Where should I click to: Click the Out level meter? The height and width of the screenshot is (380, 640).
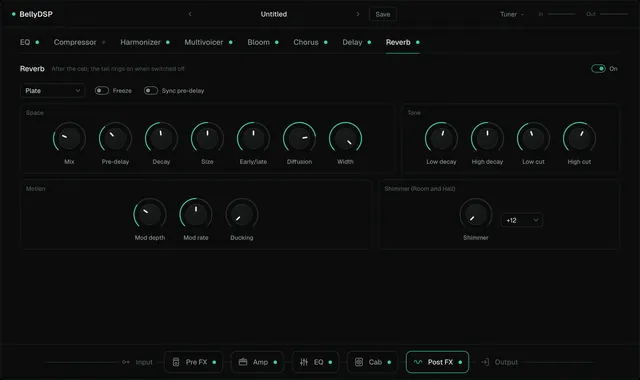(x=614, y=14)
